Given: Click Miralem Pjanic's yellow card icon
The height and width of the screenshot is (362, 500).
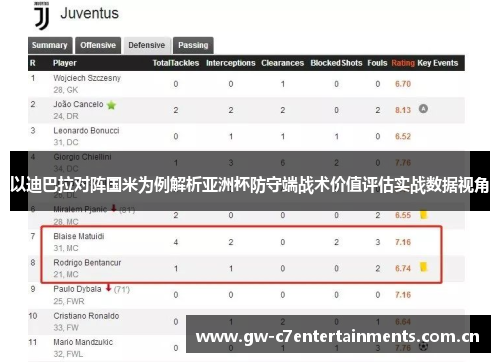Looking at the screenshot, I should coord(424,215).
